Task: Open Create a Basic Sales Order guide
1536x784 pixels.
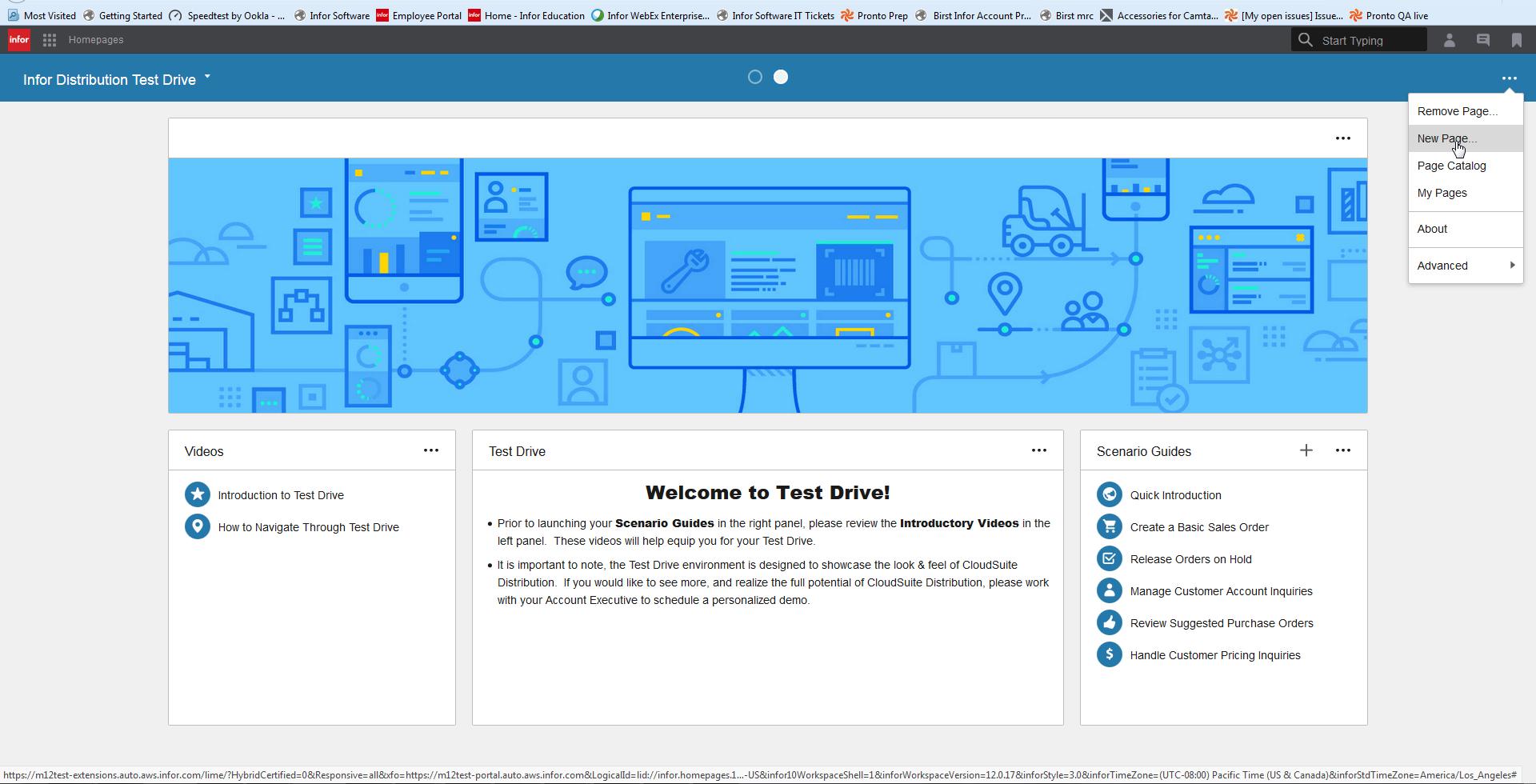Action: coord(1198,527)
